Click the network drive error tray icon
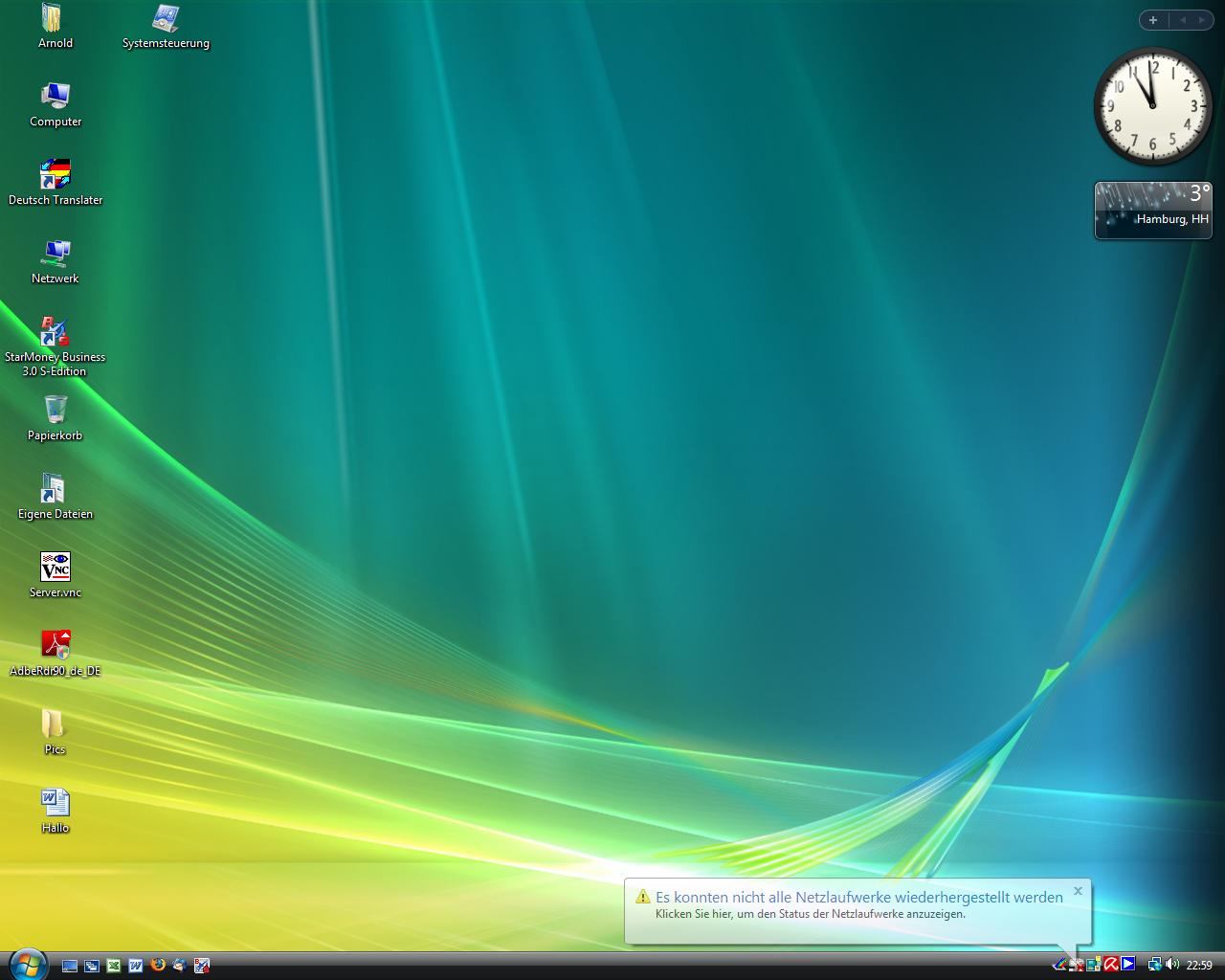Screen dimensions: 1225x980 pos(1077,965)
